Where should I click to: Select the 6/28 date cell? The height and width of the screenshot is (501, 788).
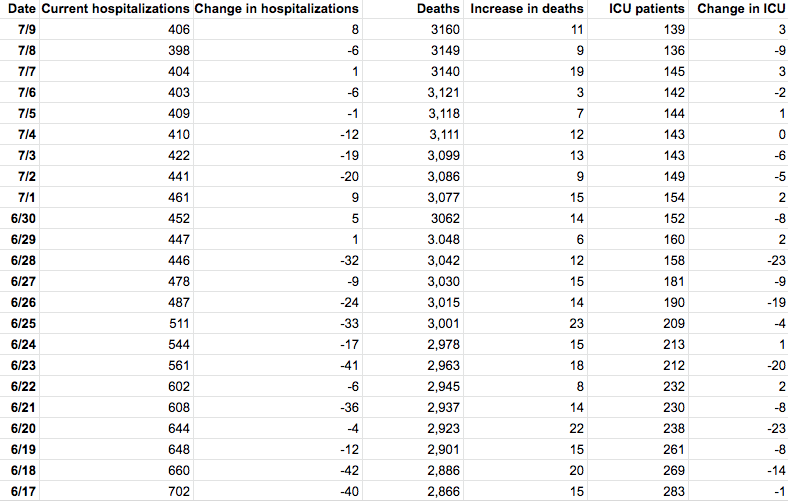pyautogui.click(x=24, y=260)
